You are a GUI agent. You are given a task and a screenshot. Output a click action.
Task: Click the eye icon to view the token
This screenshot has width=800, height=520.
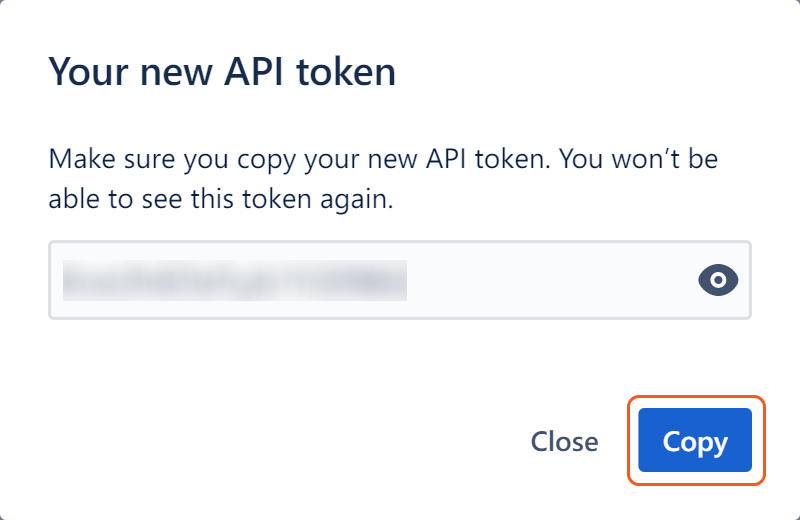717,280
